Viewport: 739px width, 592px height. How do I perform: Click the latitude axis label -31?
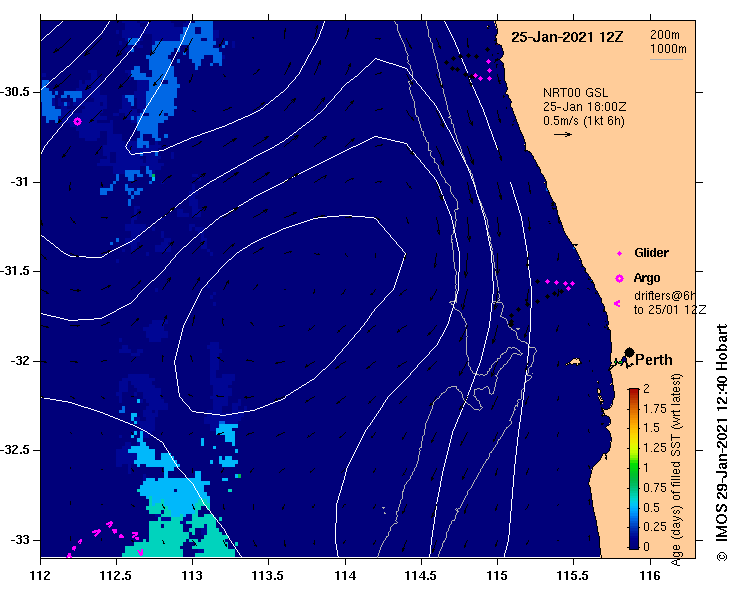[20, 182]
